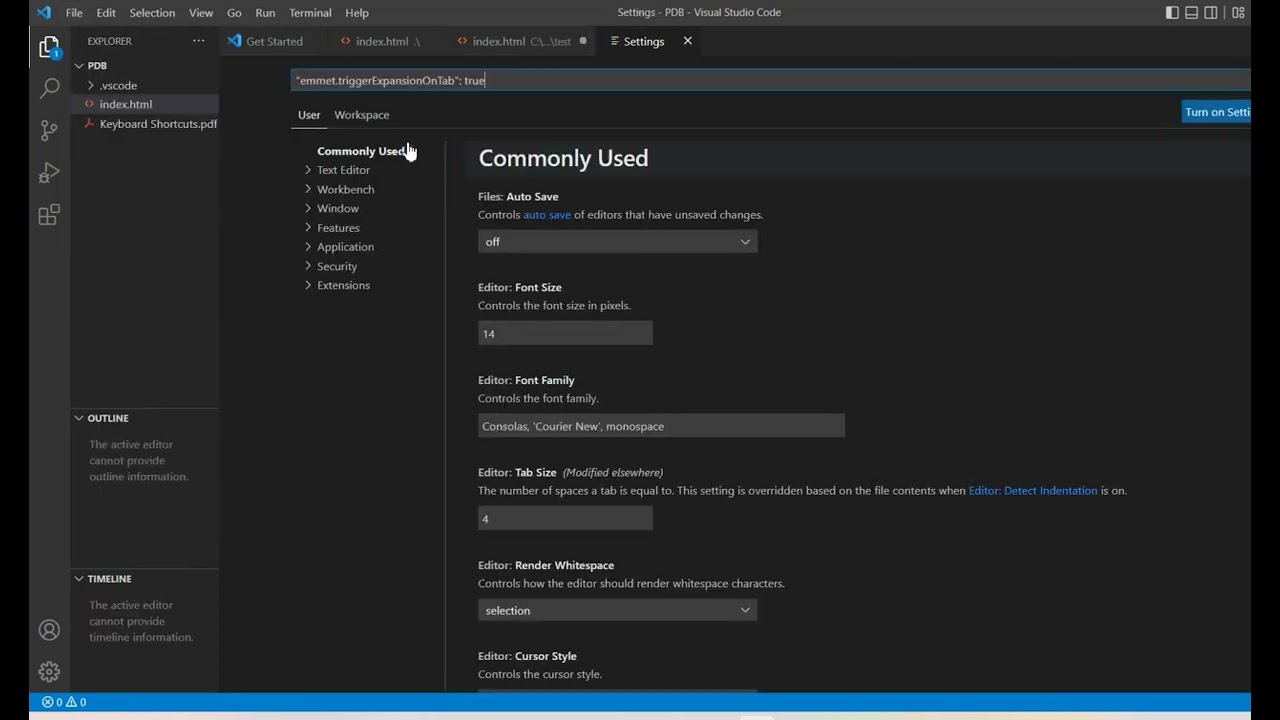
Task: Expand Window settings category
Action: coord(337,208)
